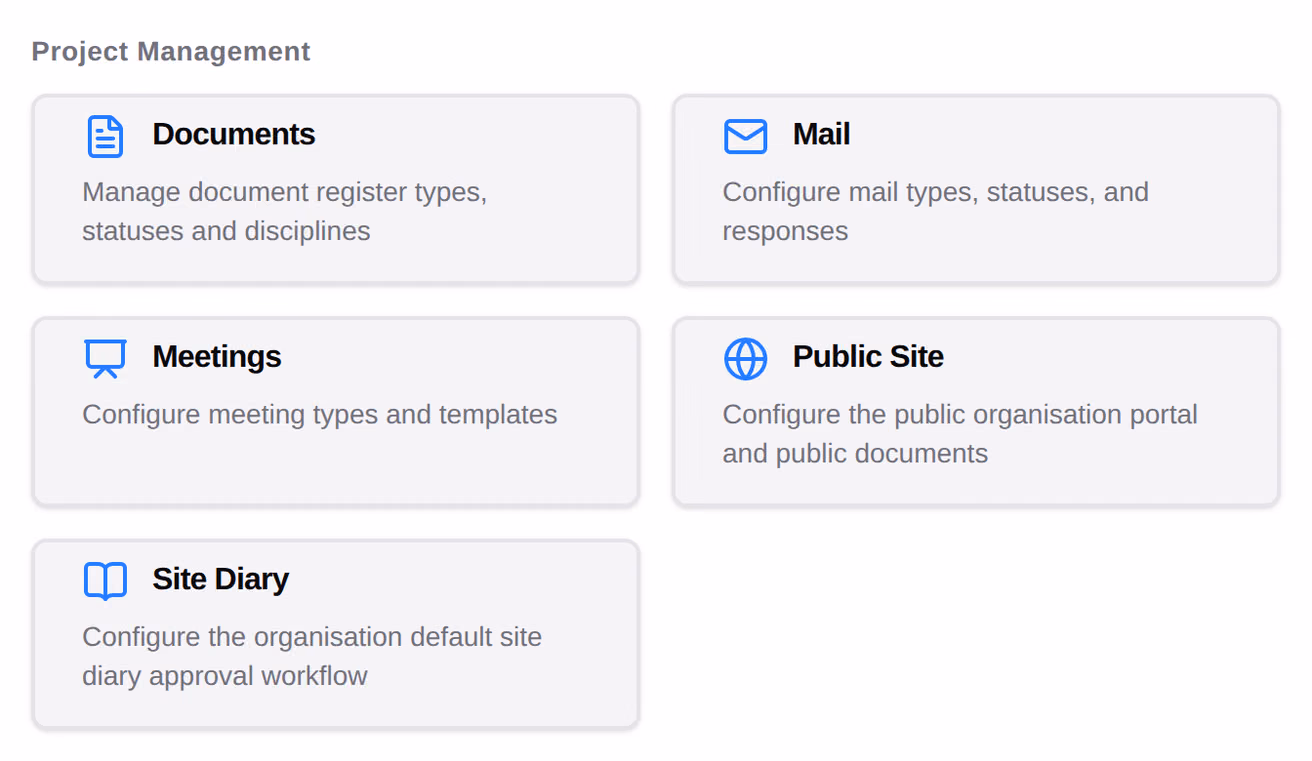Click 'Configure the organisation default site diary' text
Viewport: 1312px width, 761px height.
click(312, 657)
